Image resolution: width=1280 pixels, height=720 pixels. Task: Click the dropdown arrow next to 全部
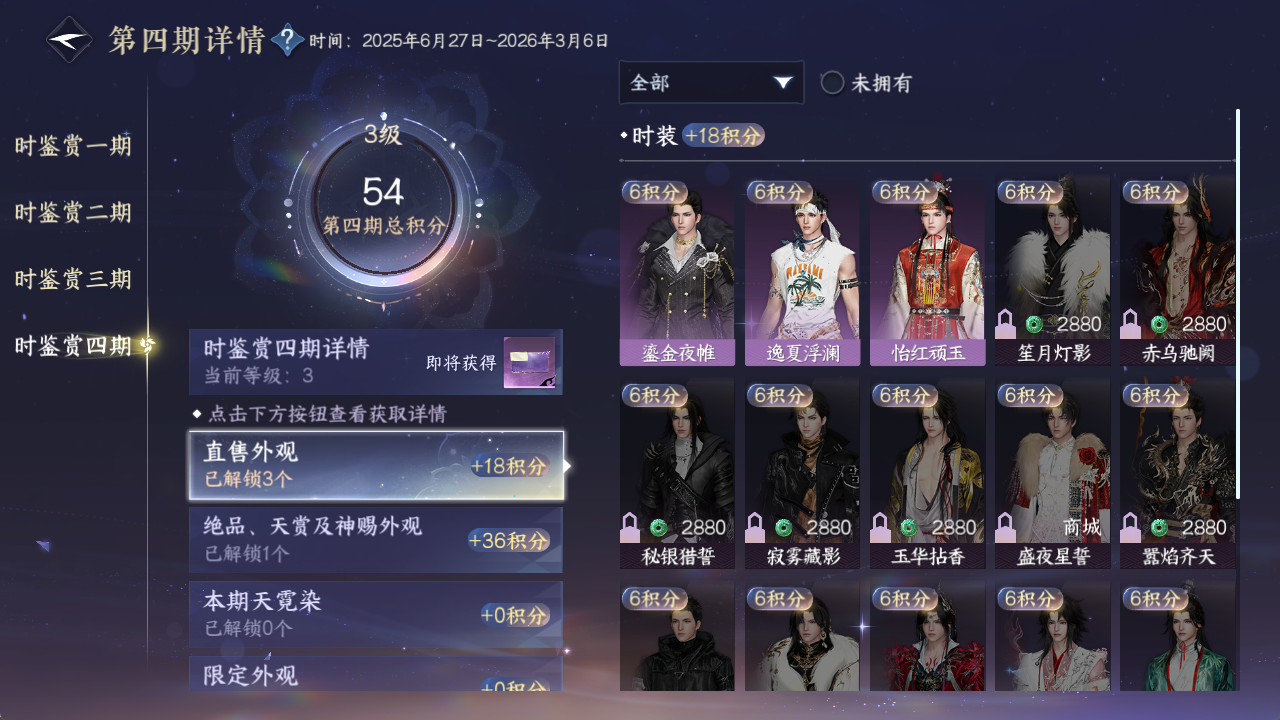tap(782, 83)
